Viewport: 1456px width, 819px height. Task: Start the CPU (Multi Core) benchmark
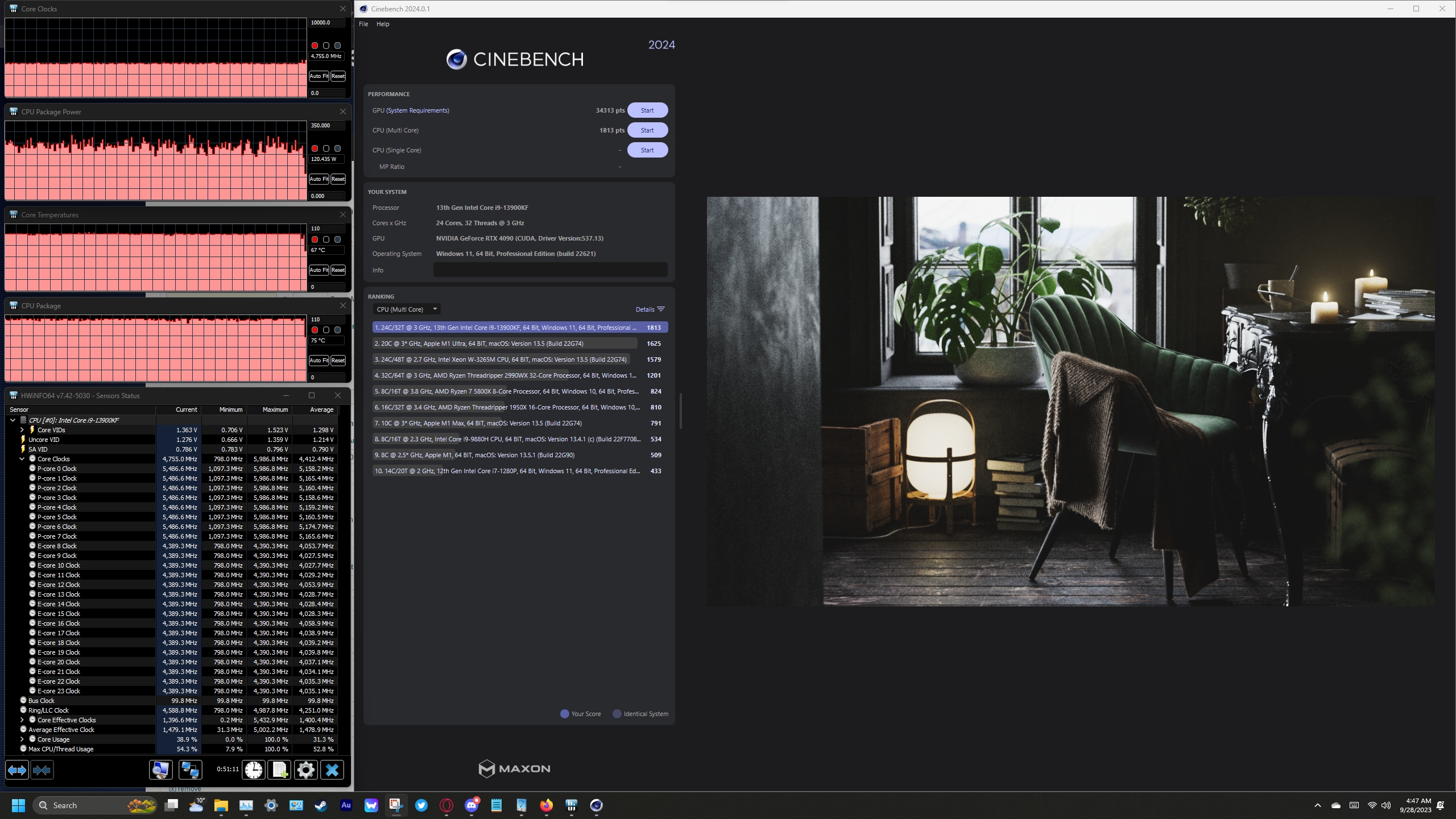[x=647, y=130]
